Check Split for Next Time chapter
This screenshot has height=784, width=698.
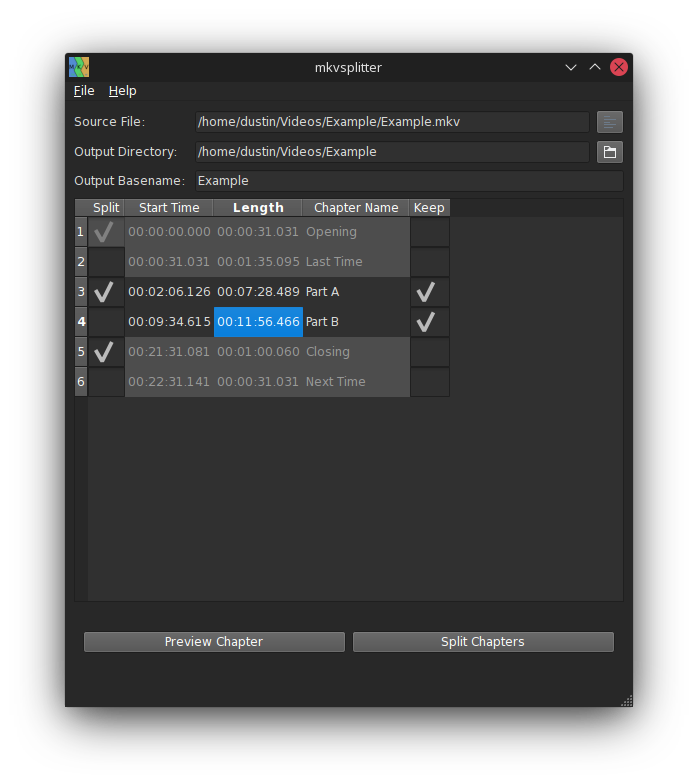pyautogui.click(x=106, y=382)
